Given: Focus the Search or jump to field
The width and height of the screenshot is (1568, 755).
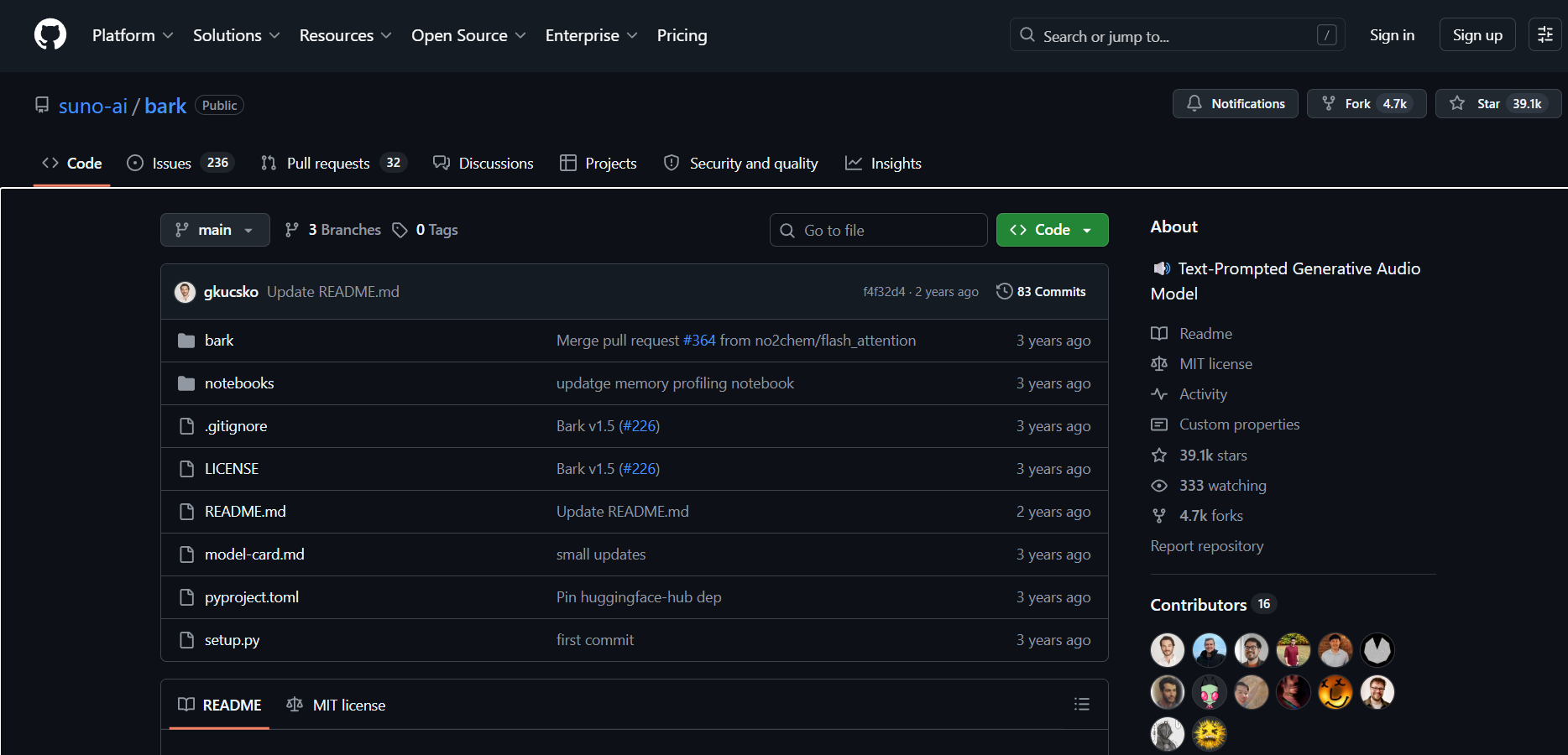Looking at the screenshot, I should 1177,35.
